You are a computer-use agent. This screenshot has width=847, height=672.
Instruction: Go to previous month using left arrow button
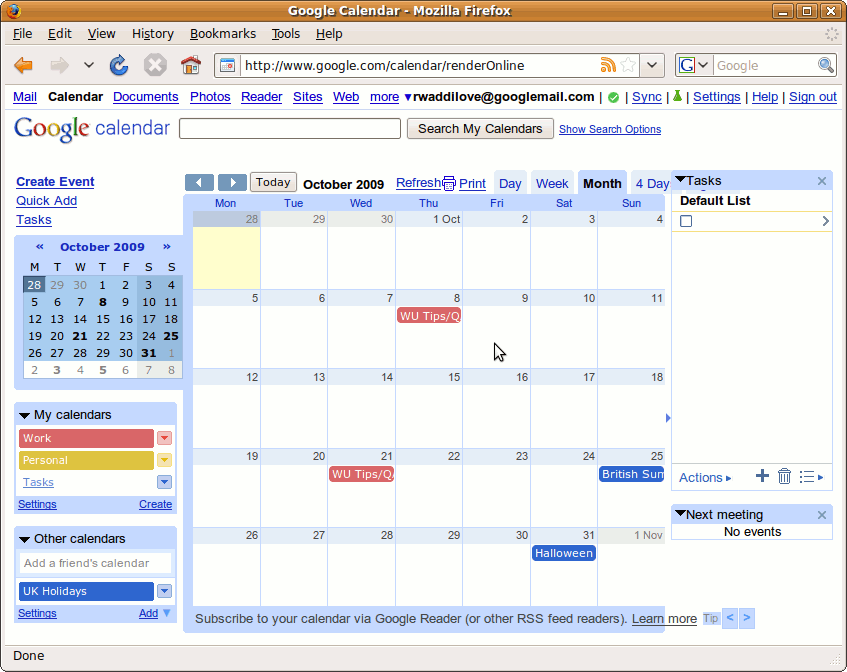200,182
